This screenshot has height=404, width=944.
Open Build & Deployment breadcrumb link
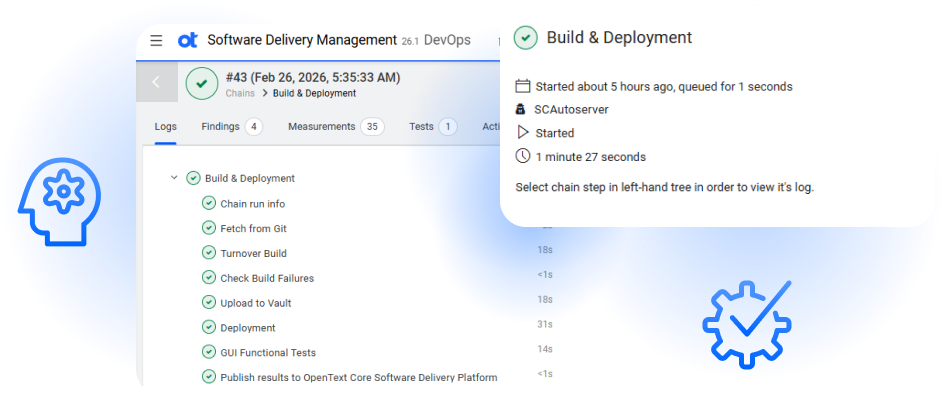click(314, 93)
